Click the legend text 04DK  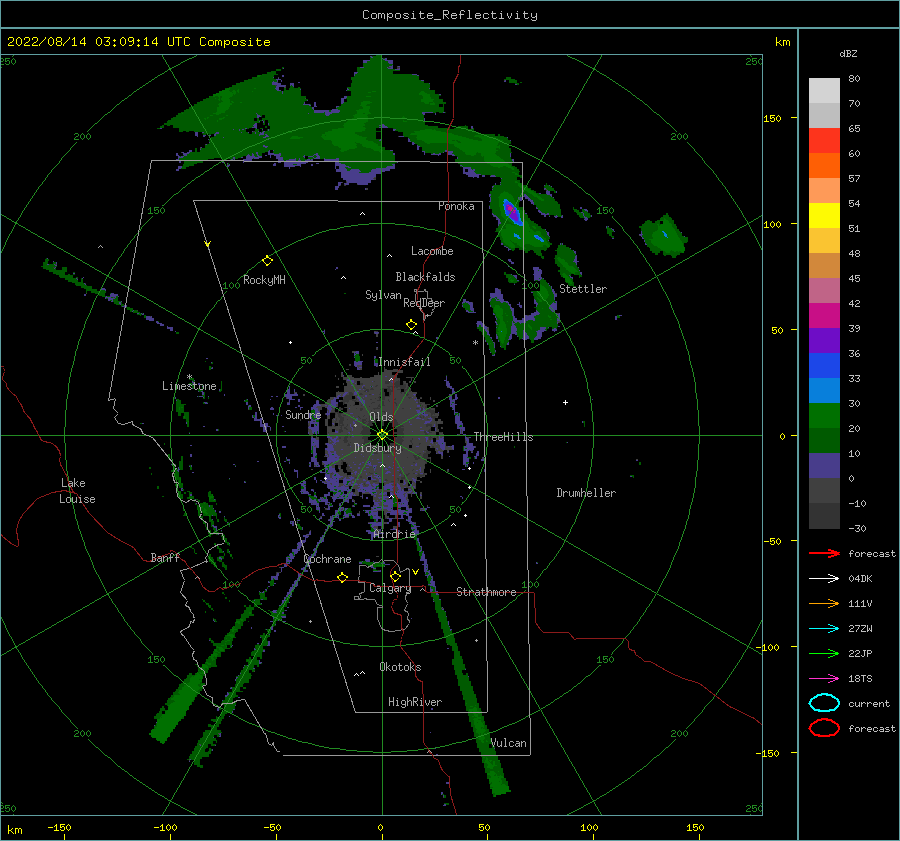[x=860, y=578]
